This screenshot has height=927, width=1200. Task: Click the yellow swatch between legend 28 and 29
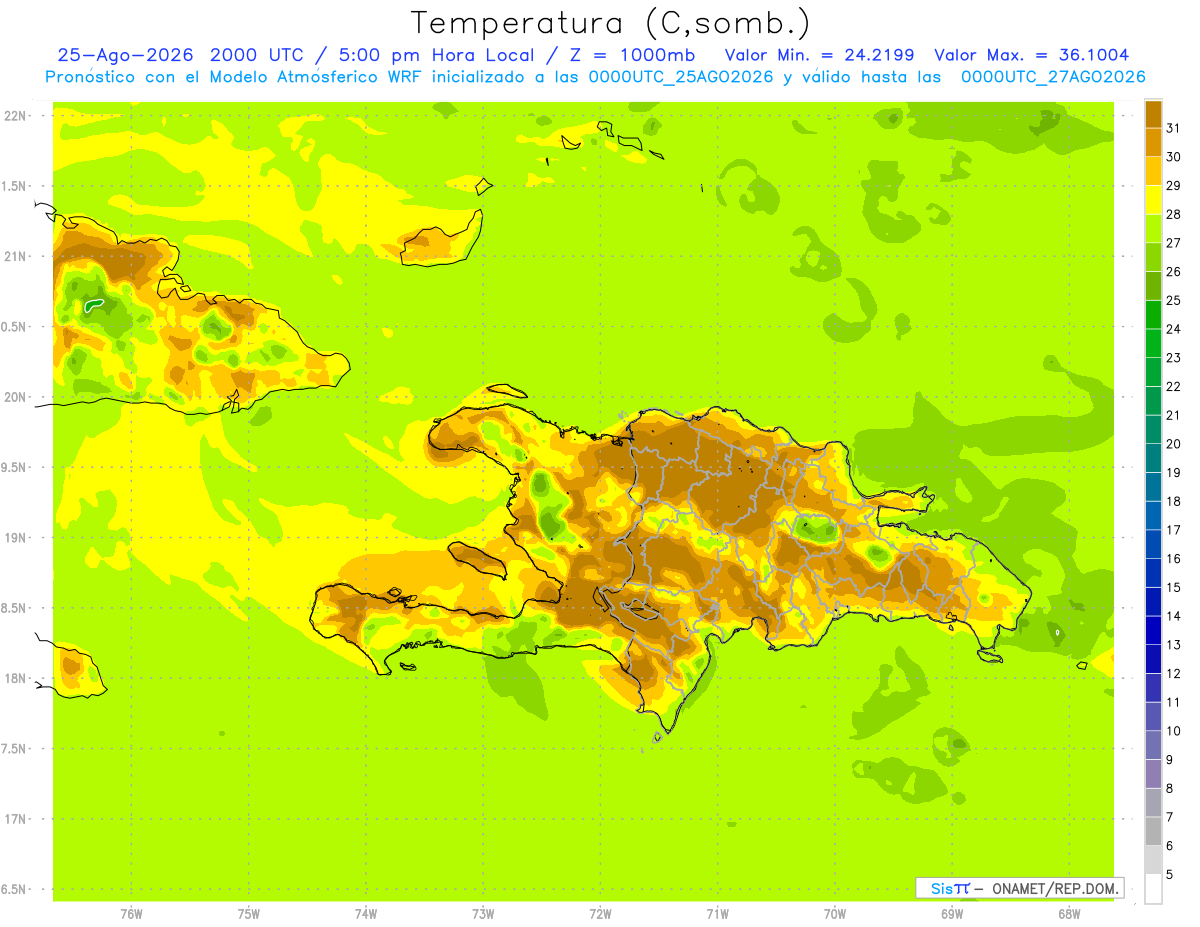[1153, 200]
